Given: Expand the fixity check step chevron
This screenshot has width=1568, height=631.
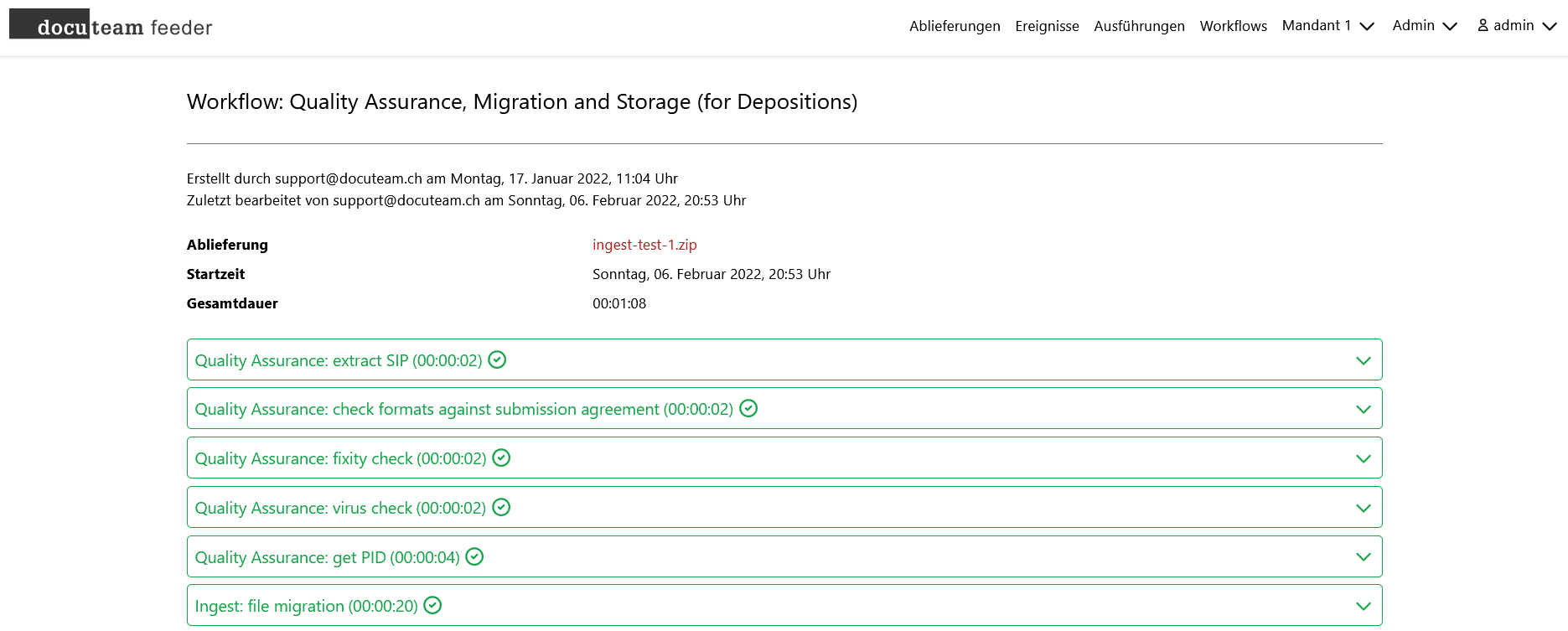Looking at the screenshot, I should click(1364, 458).
